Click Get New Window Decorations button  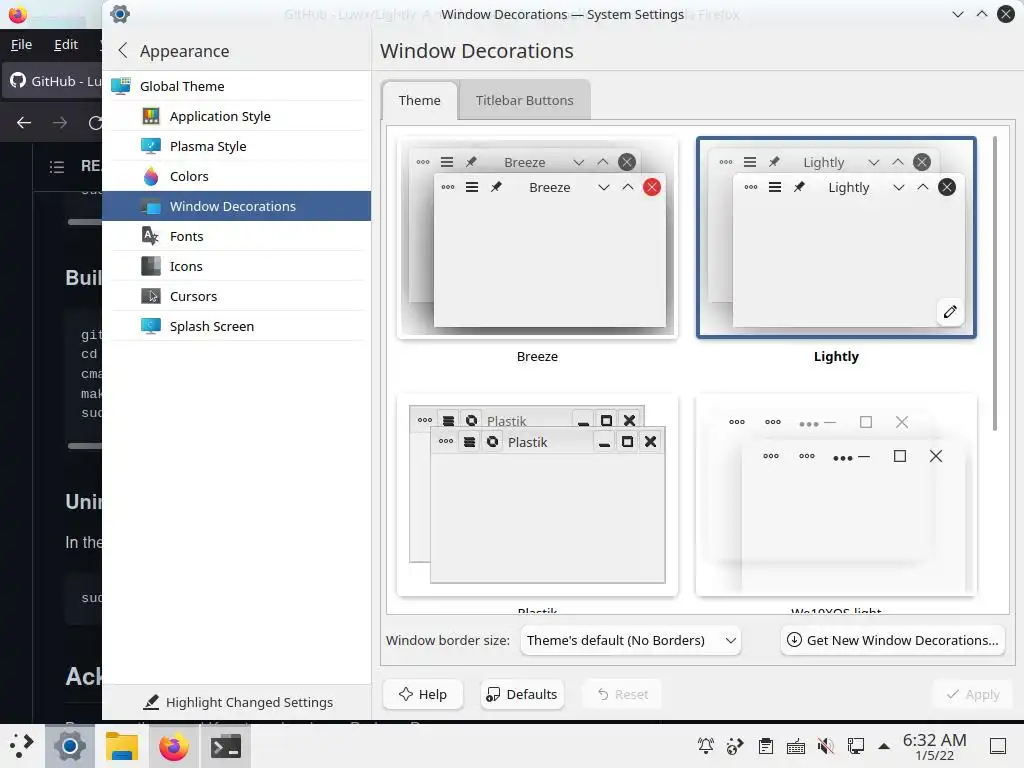(x=893, y=641)
